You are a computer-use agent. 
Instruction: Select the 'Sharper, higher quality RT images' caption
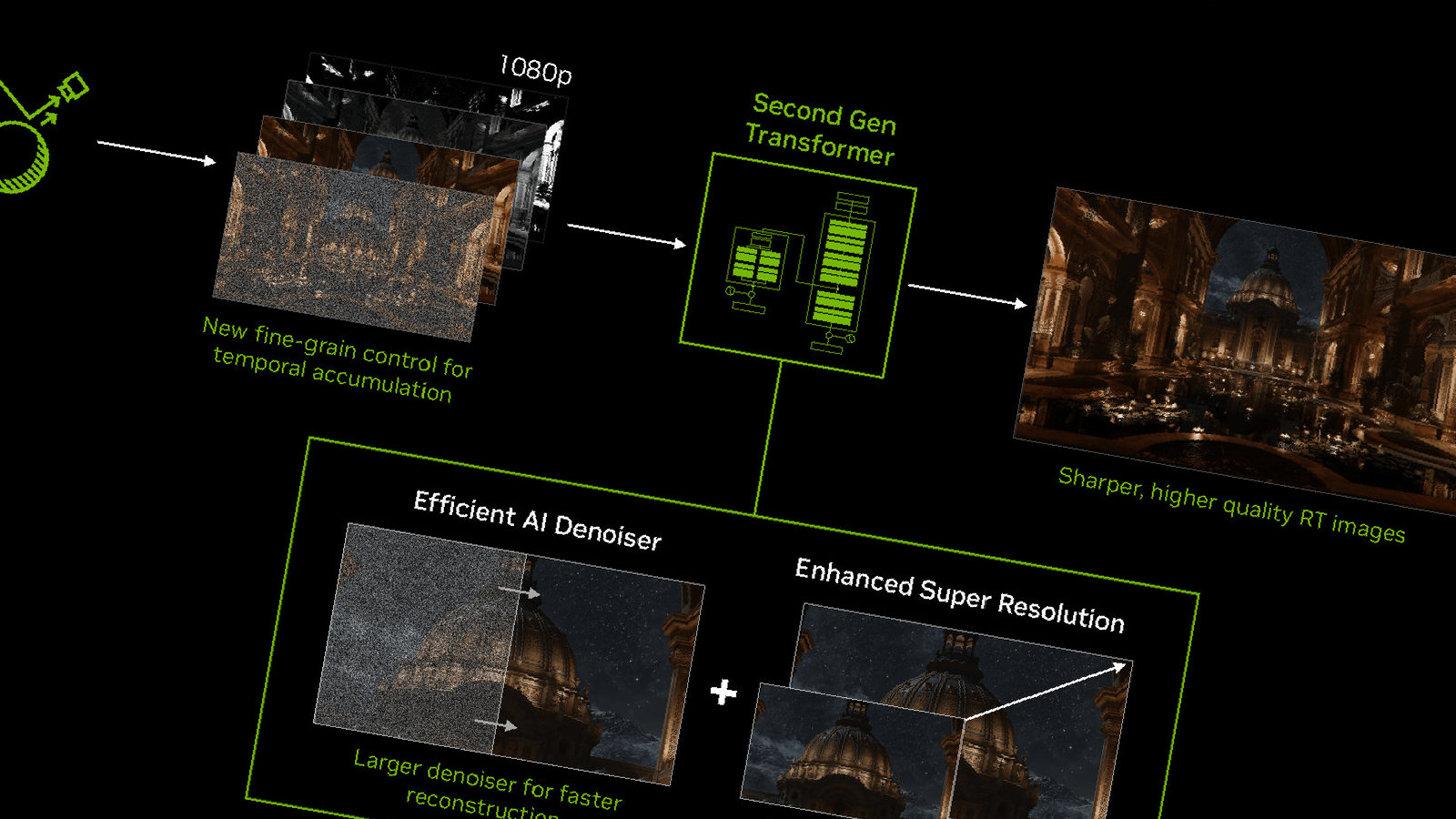pyautogui.click(x=1231, y=505)
